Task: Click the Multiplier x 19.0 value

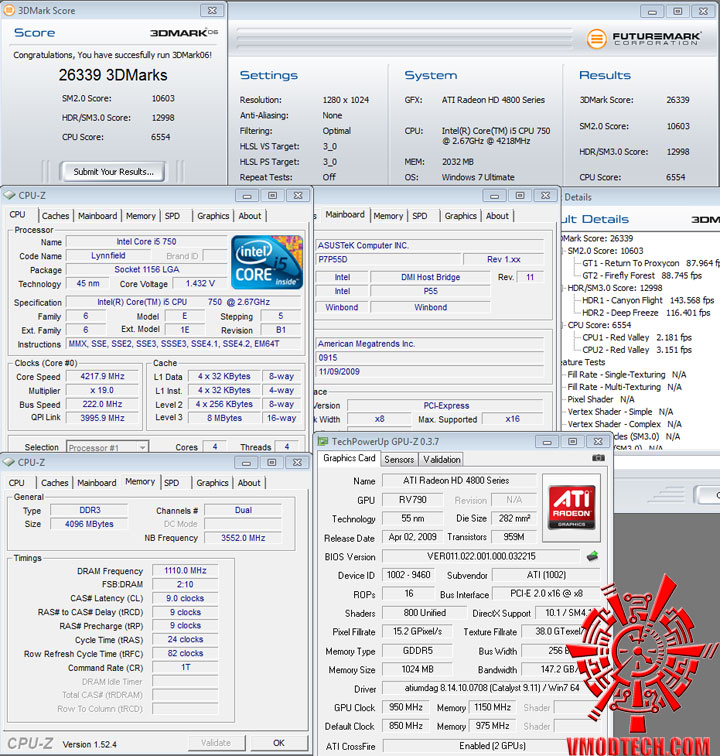Action: click(x=102, y=391)
